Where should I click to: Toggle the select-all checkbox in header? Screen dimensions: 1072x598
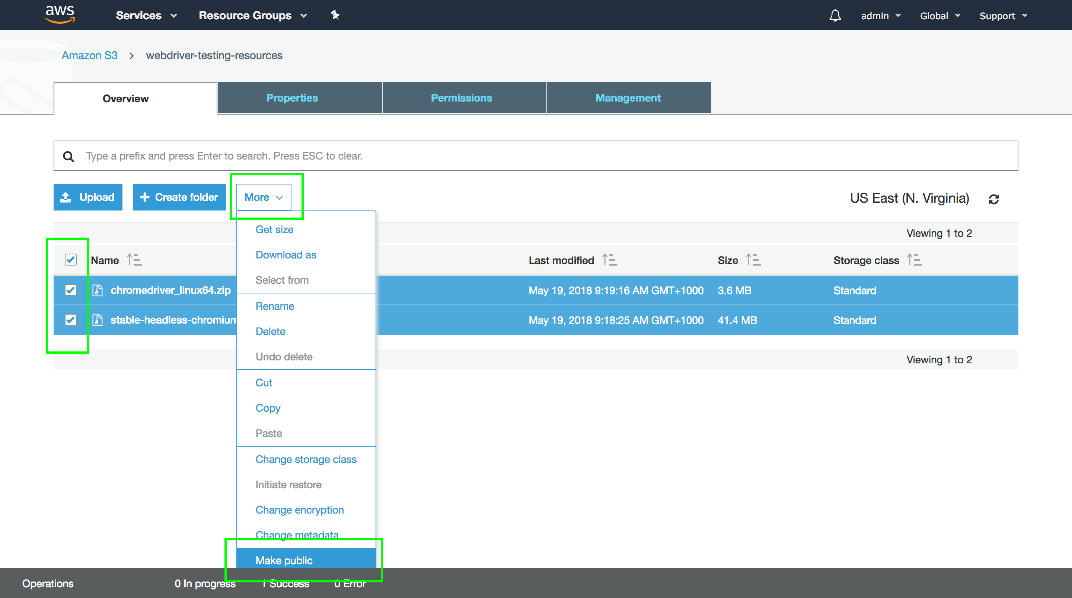(x=71, y=260)
